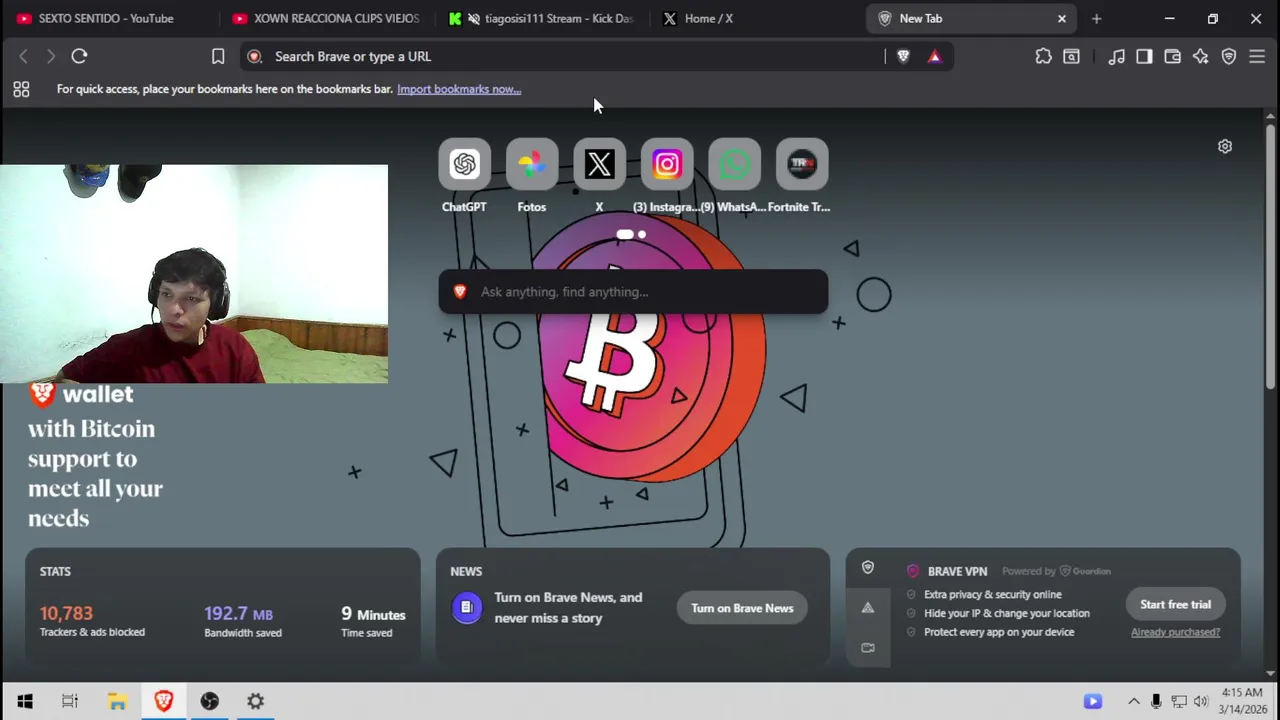The image size is (1280, 720).
Task: Click the Brave VPN shield toolbar icon
Action: point(1229,56)
